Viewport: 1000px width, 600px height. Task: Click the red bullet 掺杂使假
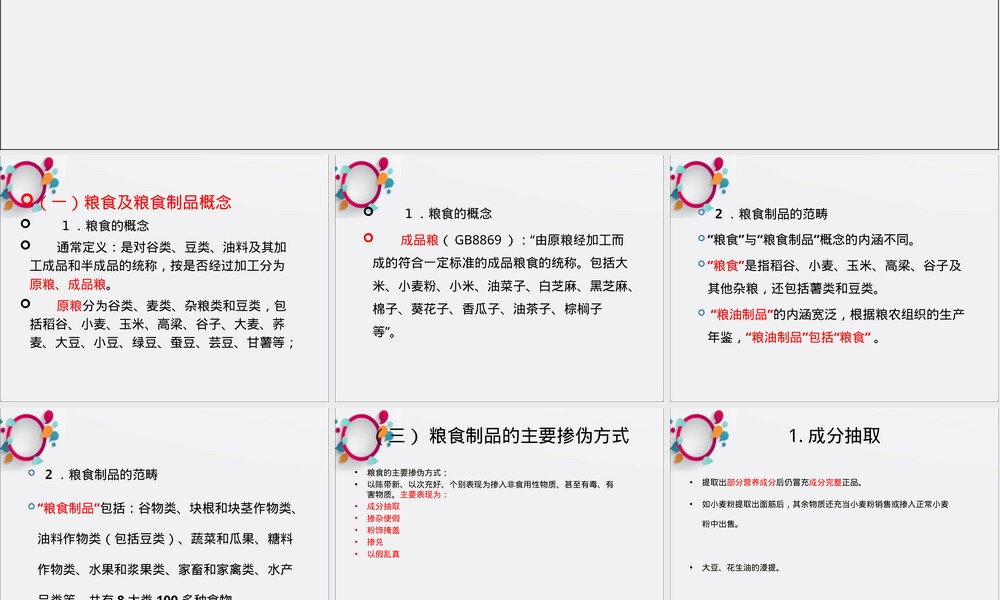[383, 518]
